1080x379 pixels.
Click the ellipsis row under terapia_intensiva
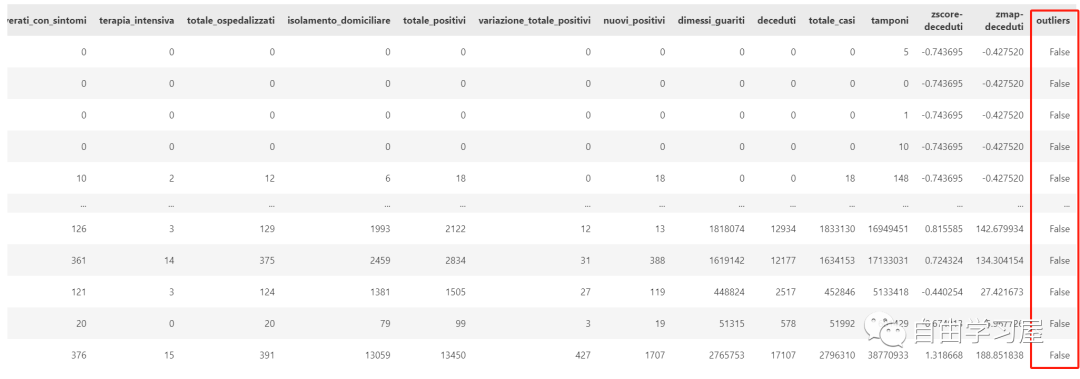coord(172,205)
